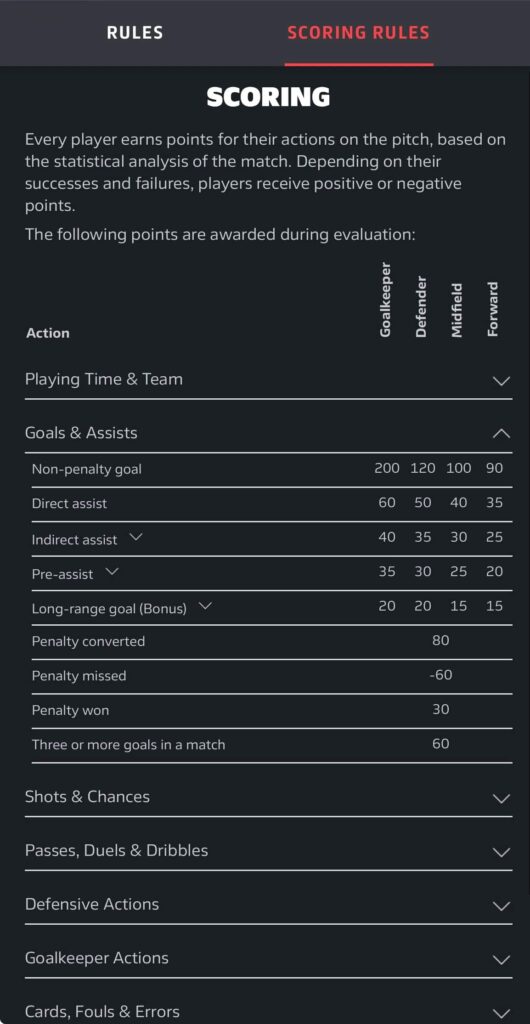Image resolution: width=530 pixels, height=1024 pixels.
Task: Click the Goals & Assists section title
Action: pos(81,433)
